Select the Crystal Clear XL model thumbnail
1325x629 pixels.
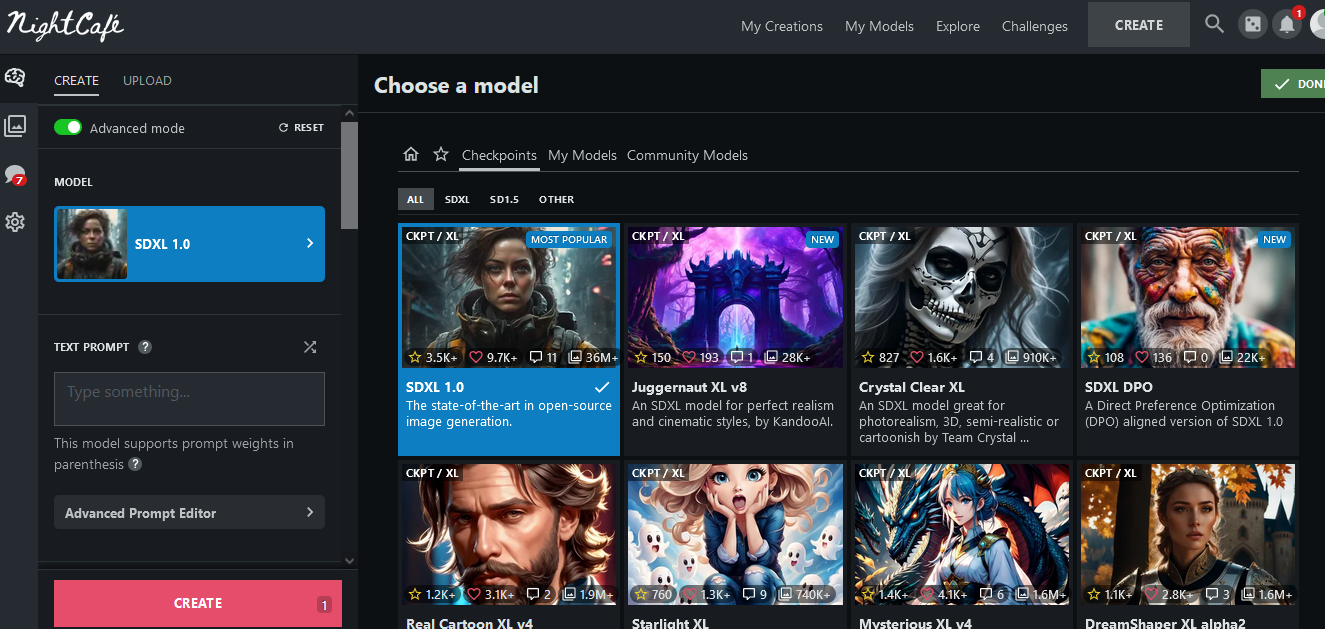961,297
